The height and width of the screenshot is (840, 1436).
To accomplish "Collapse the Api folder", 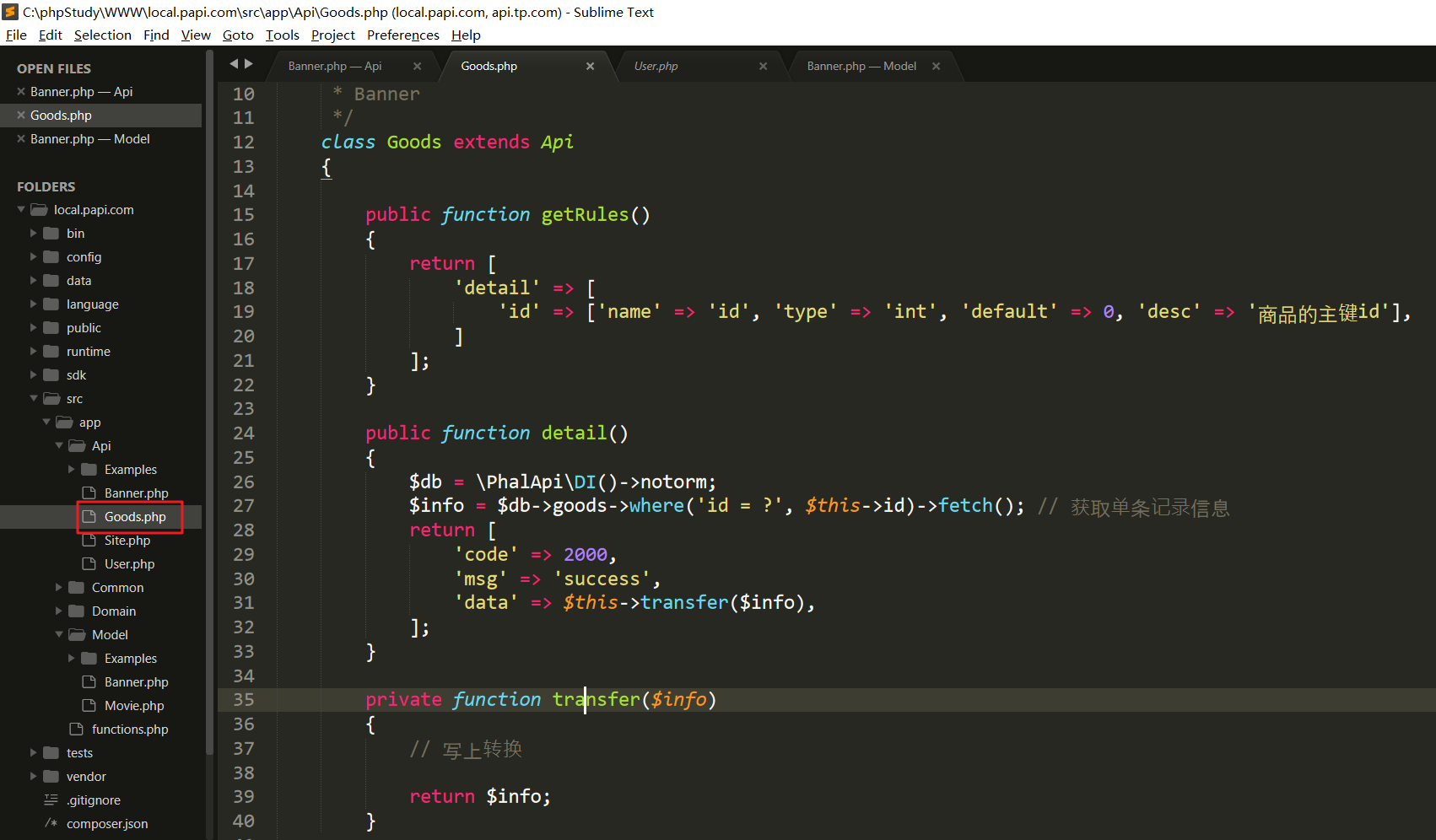I will click(59, 445).
